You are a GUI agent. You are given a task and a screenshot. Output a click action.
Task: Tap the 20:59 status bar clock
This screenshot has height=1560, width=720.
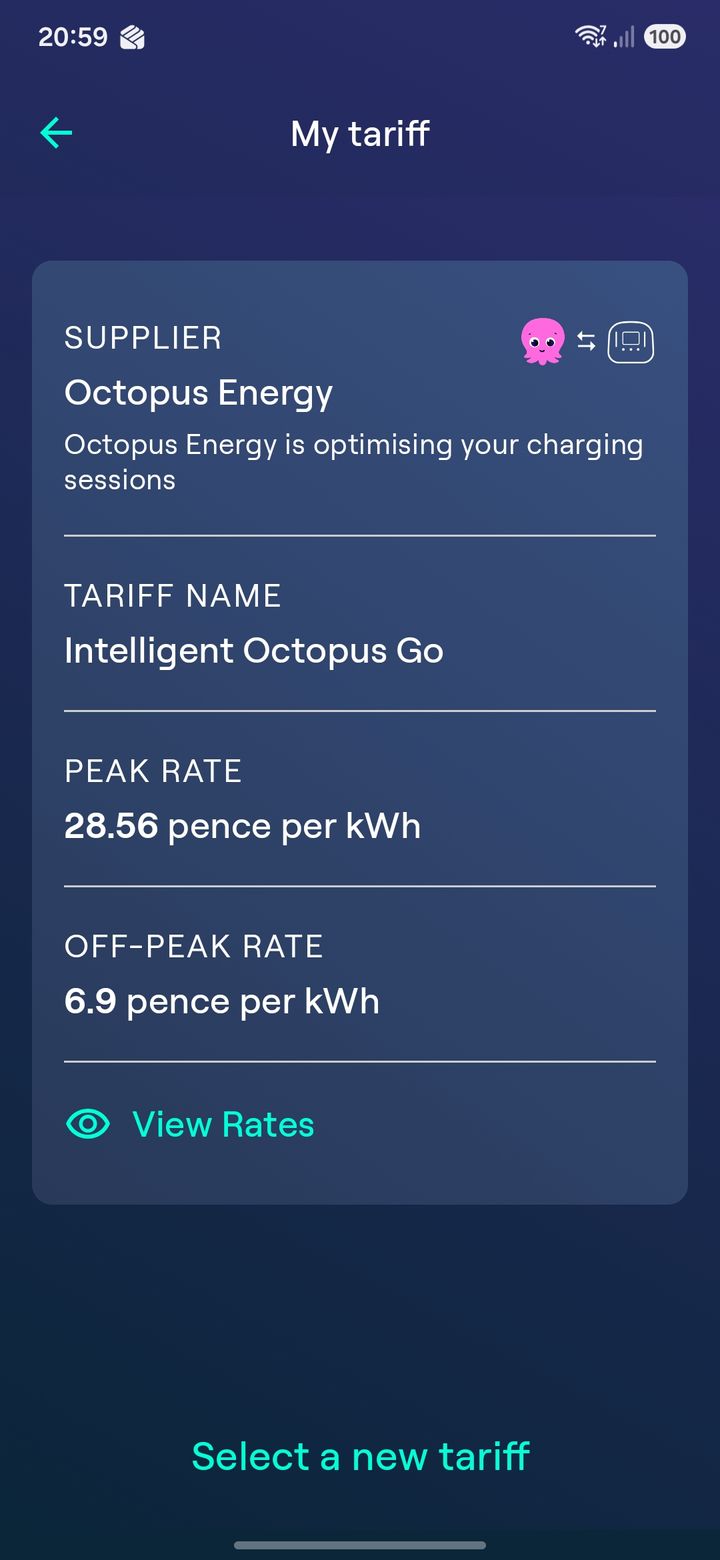[x=73, y=37]
